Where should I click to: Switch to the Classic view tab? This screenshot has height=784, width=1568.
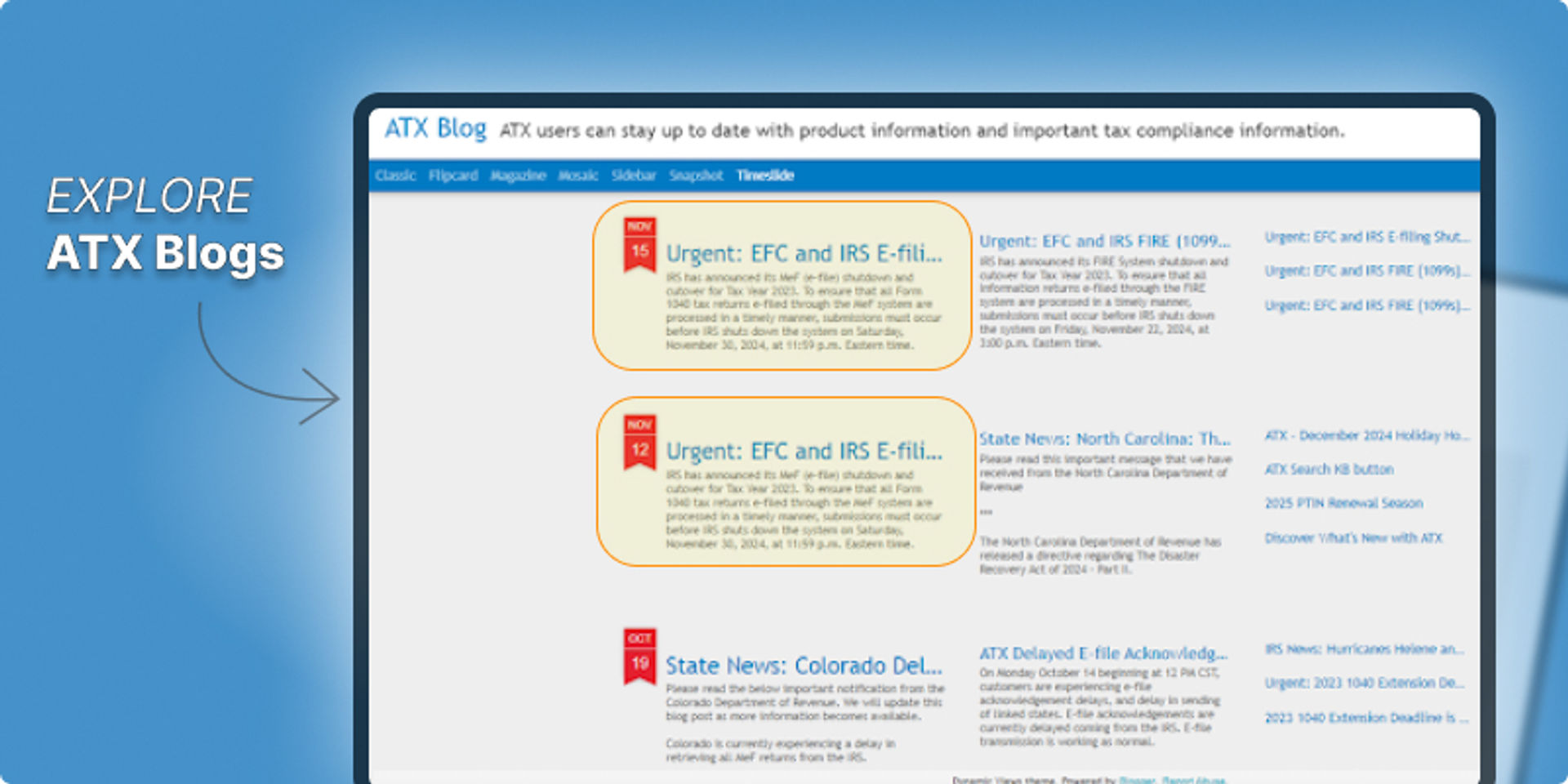395,176
